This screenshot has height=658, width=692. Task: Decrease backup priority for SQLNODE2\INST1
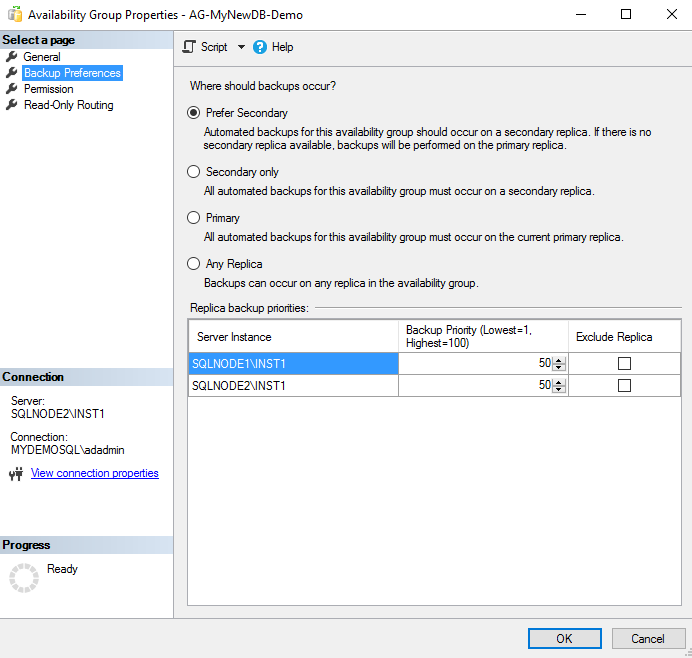(559, 389)
